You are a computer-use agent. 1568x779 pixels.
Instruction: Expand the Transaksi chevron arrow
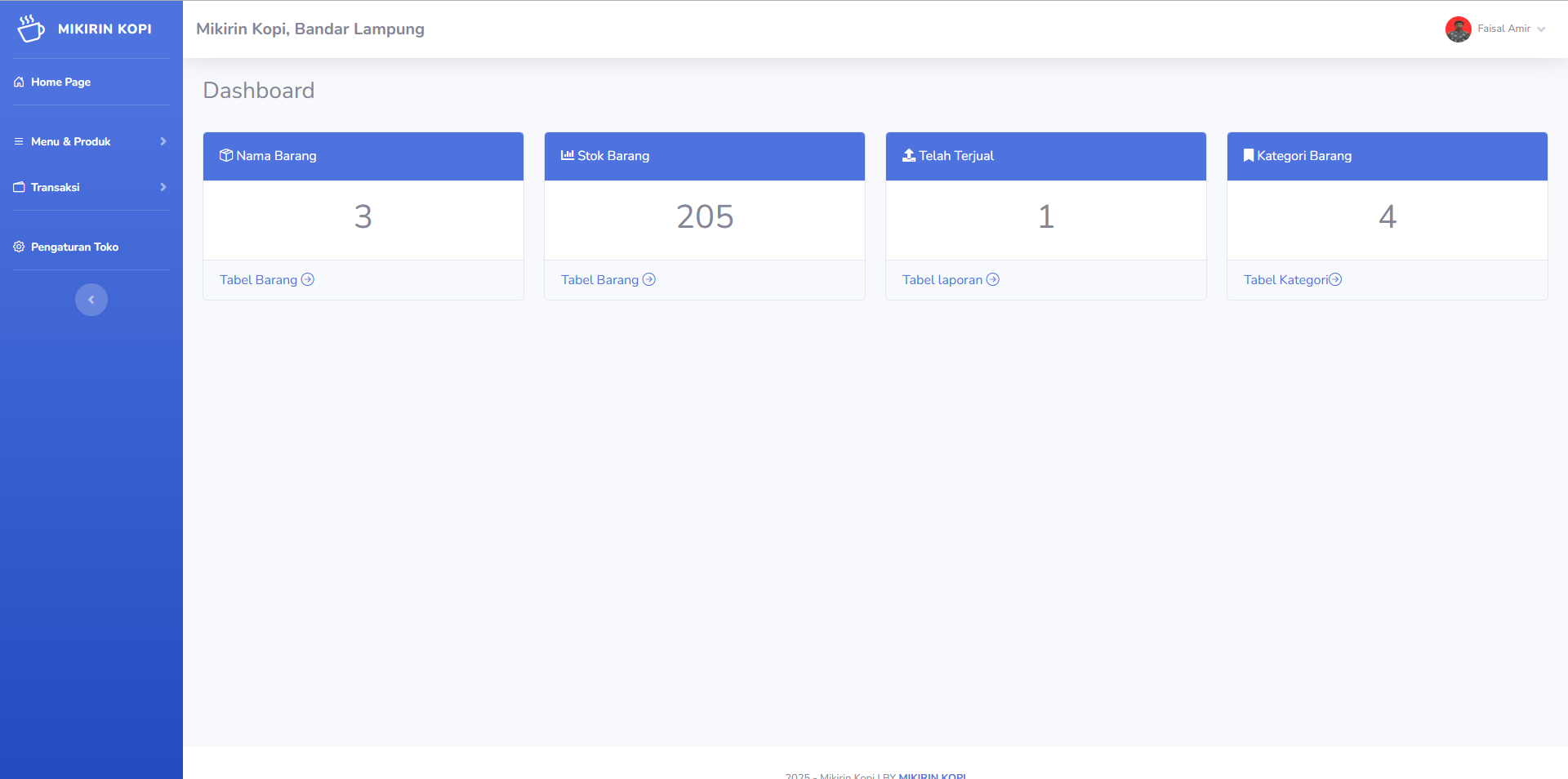[163, 187]
